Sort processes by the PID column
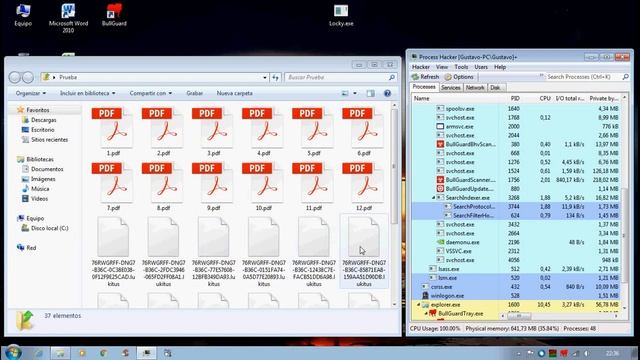This screenshot has width=640, height=360. coord(515,98)
